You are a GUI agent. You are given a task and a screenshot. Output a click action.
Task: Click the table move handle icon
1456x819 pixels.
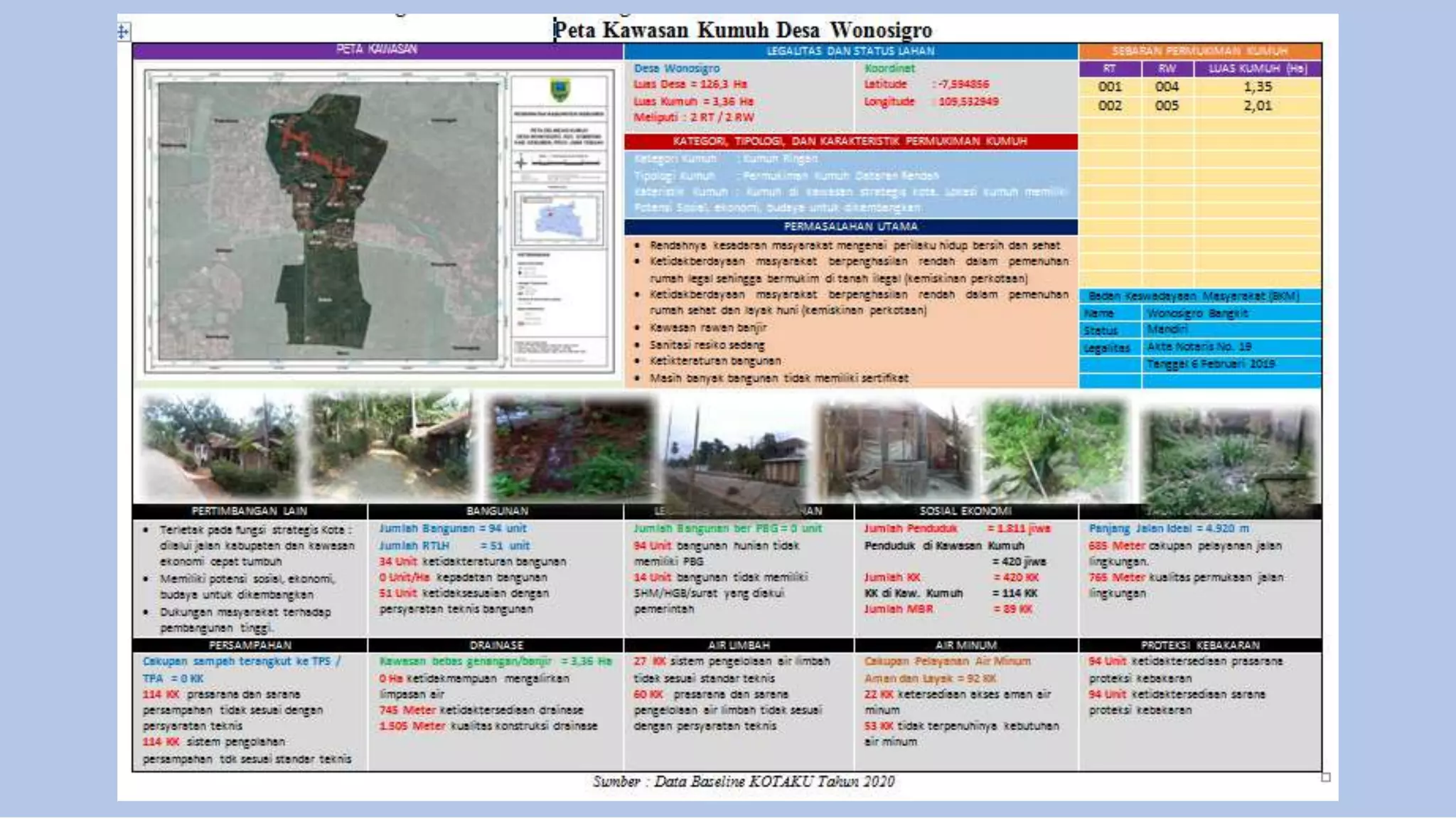pyautogui.click(x=123, y=31)
